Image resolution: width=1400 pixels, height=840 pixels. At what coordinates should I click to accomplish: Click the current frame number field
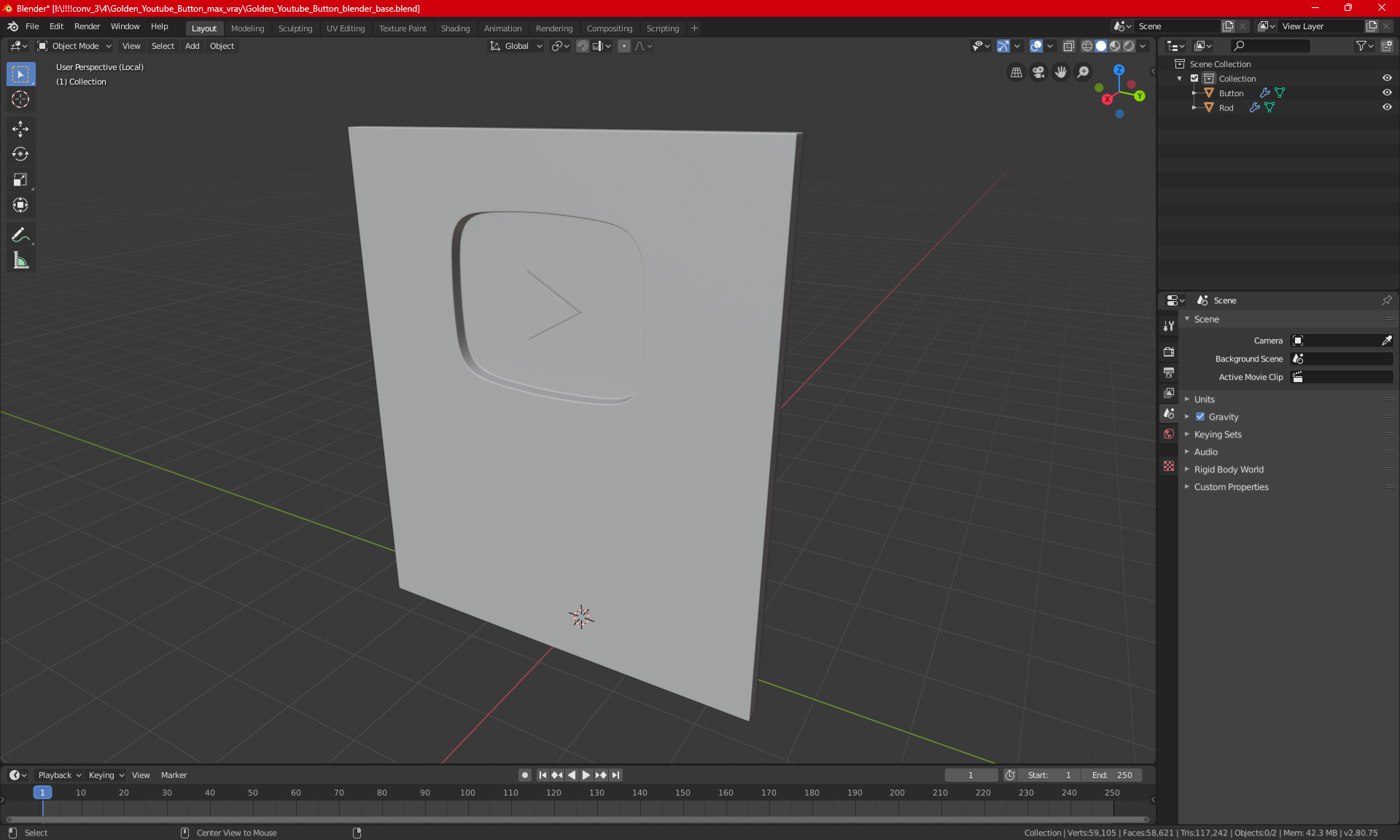(x=971, y=775)
